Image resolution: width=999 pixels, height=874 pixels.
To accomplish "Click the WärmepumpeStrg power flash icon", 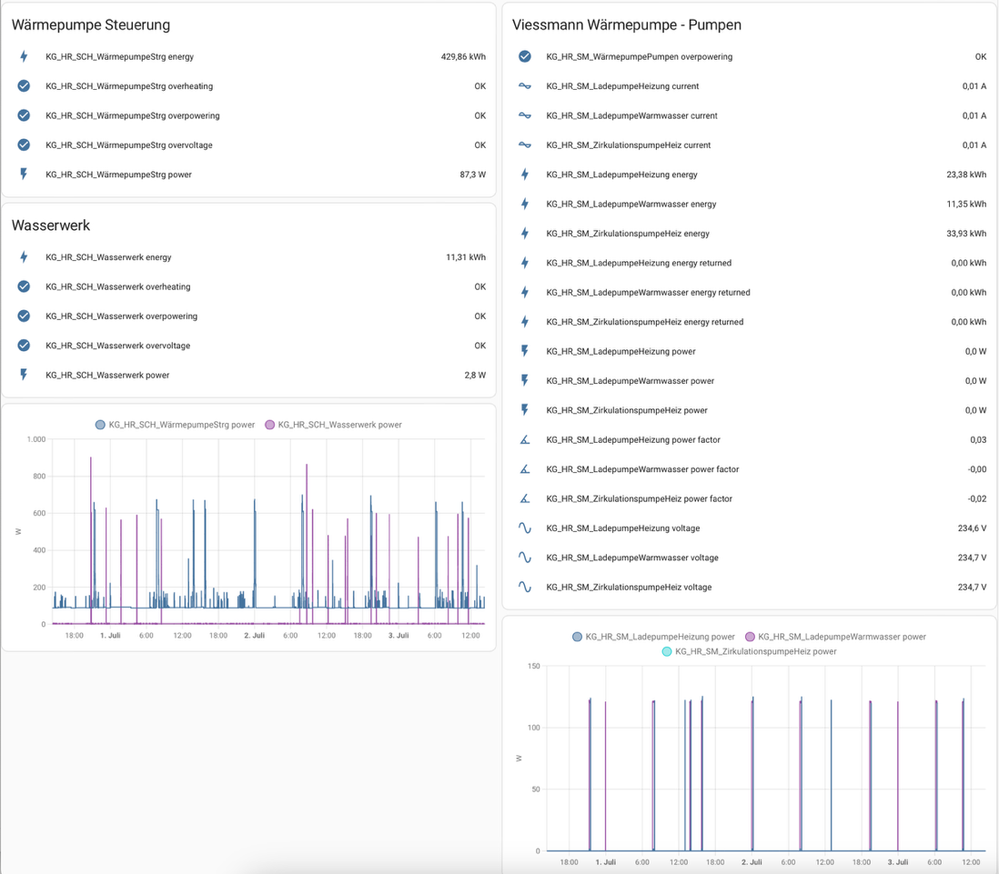I will coord(24,174).
